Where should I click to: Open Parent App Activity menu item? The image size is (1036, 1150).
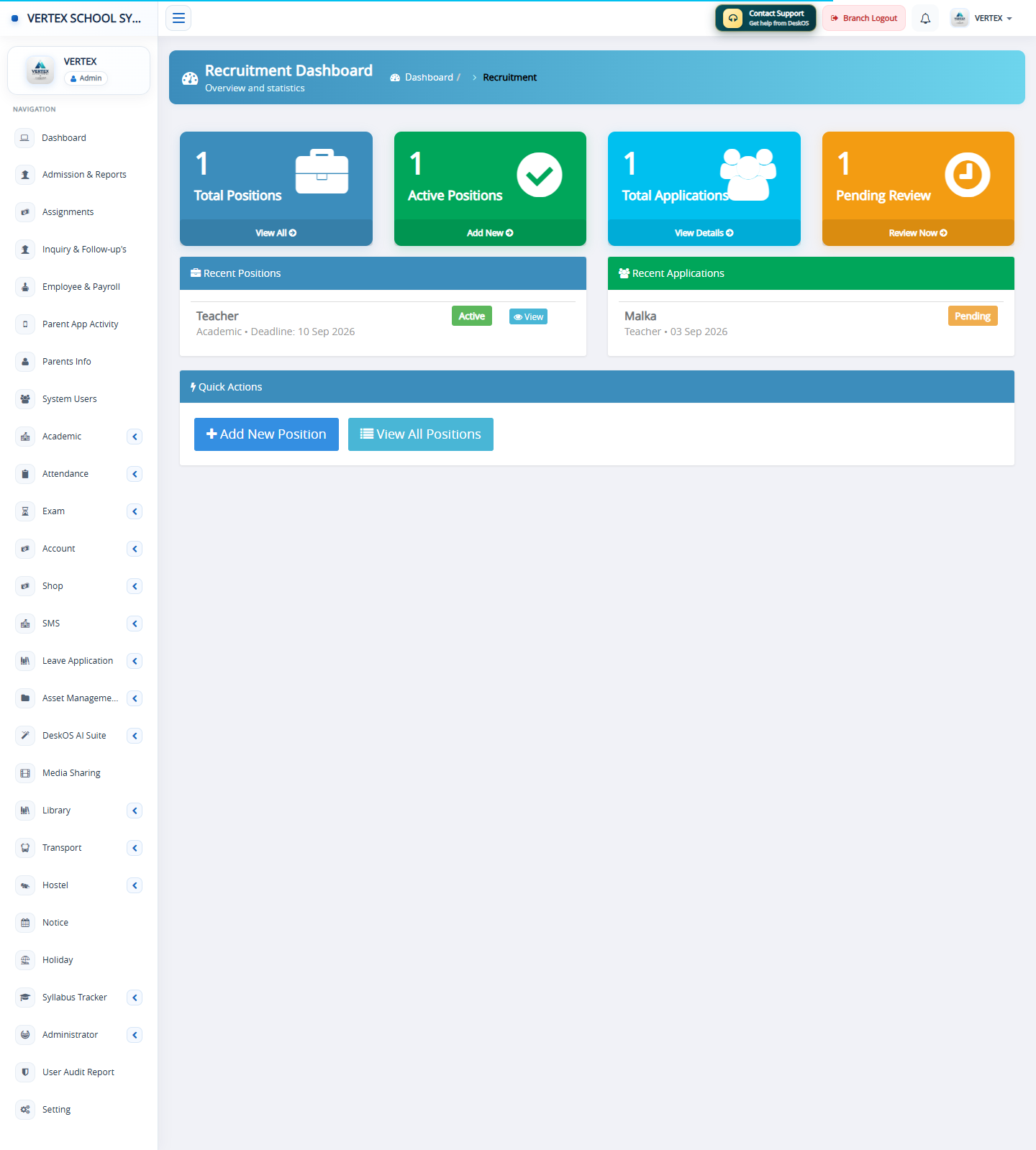click(x=78, y=324)
